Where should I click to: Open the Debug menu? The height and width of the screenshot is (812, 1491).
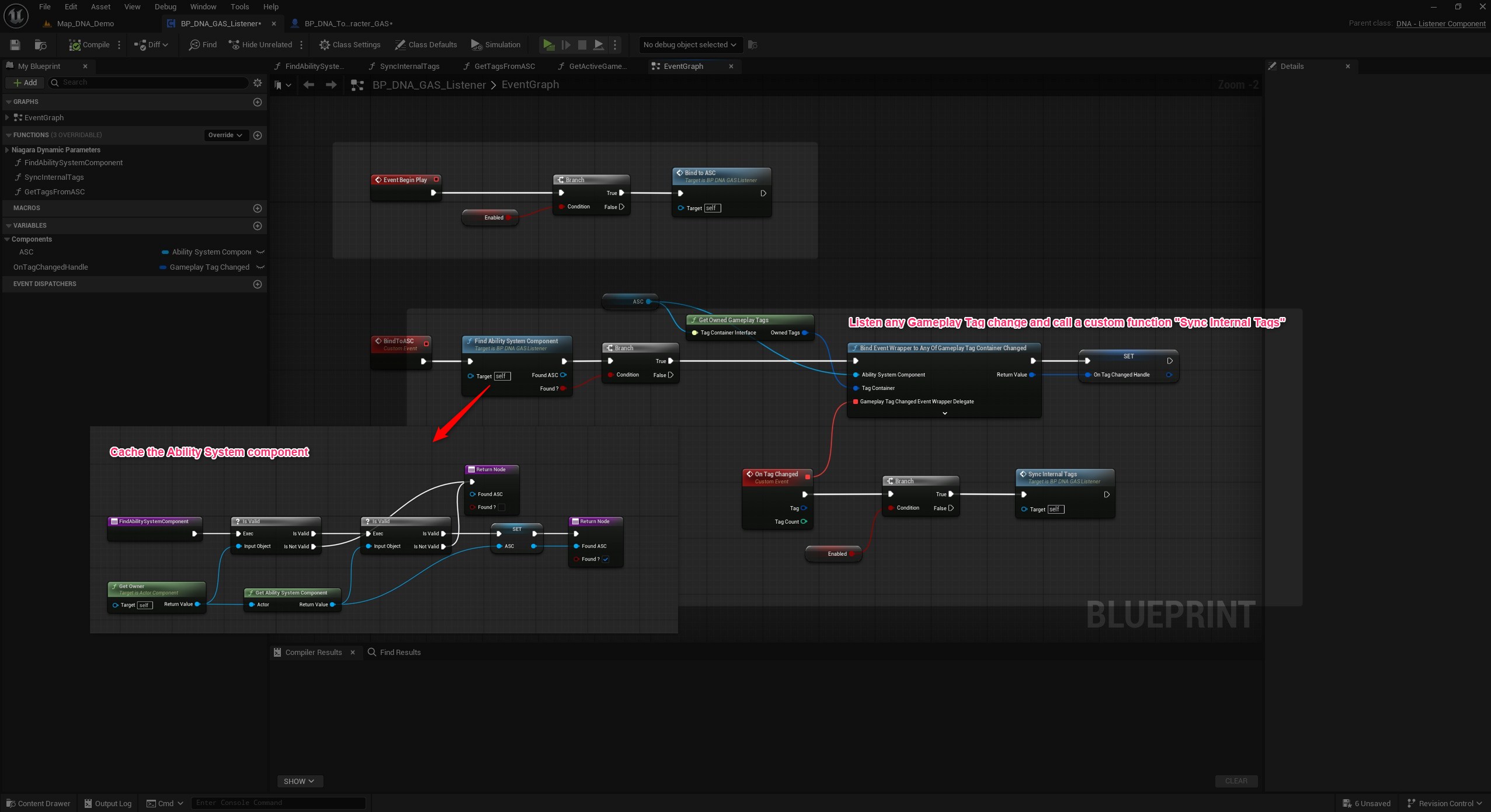(x=165, y=7)
